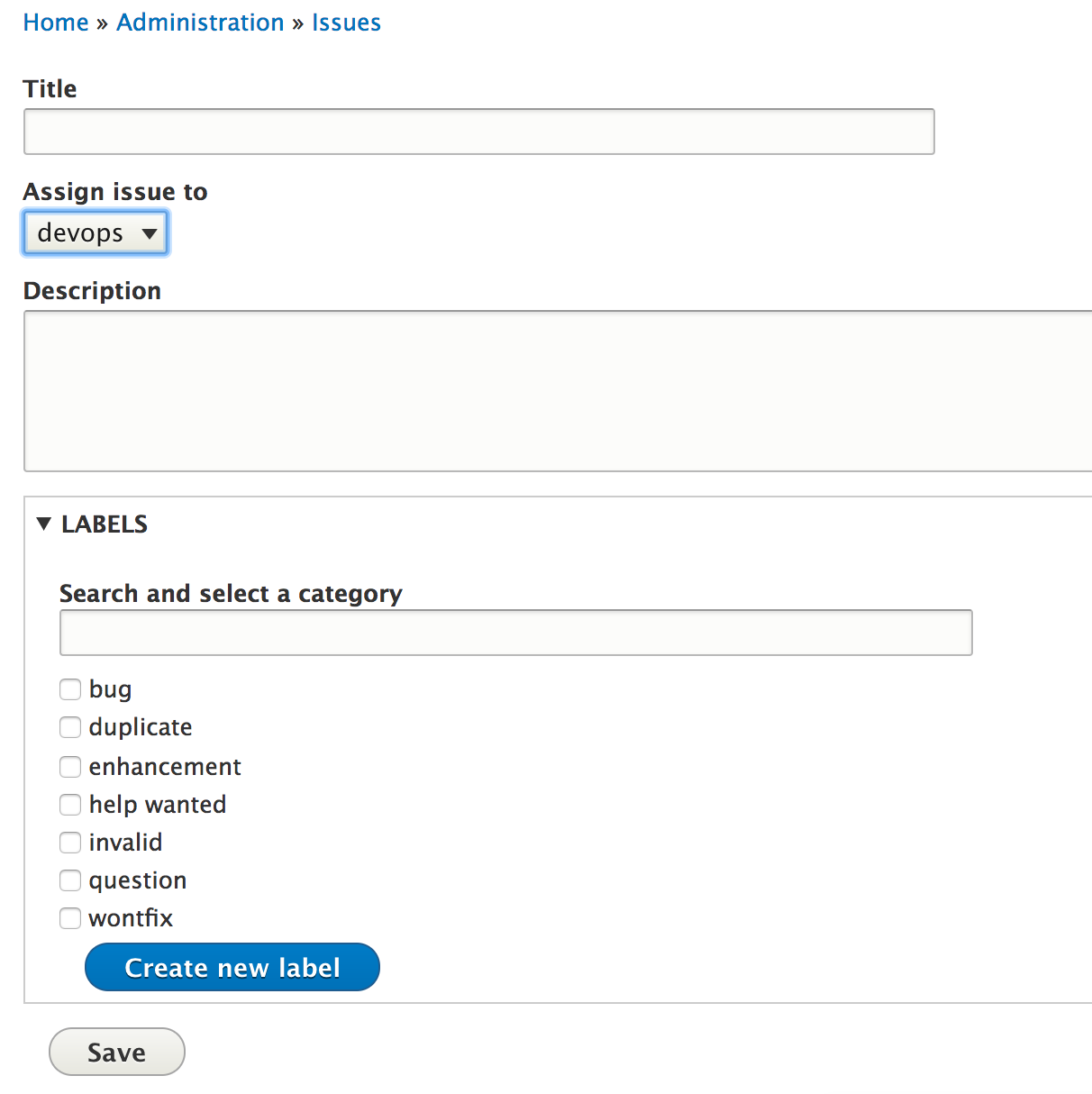Collapse the LABELS section triangle
Viewport: 1092px width, 1094px height.
tap(43, 524)
